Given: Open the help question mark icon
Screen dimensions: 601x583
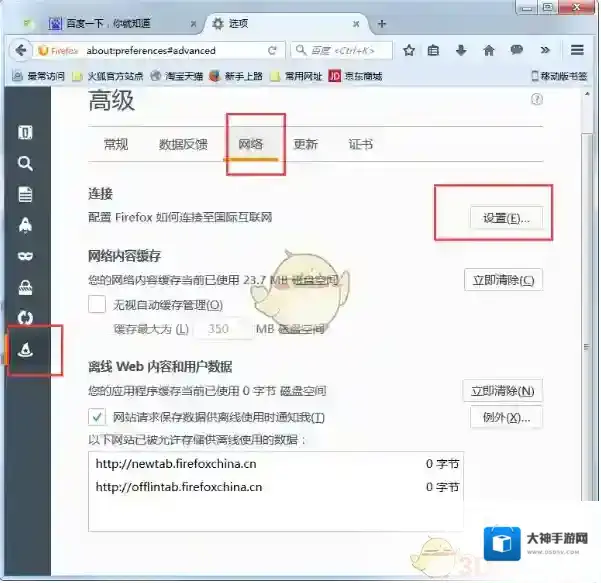Looking at the screenshot, I should click(537, 100).
